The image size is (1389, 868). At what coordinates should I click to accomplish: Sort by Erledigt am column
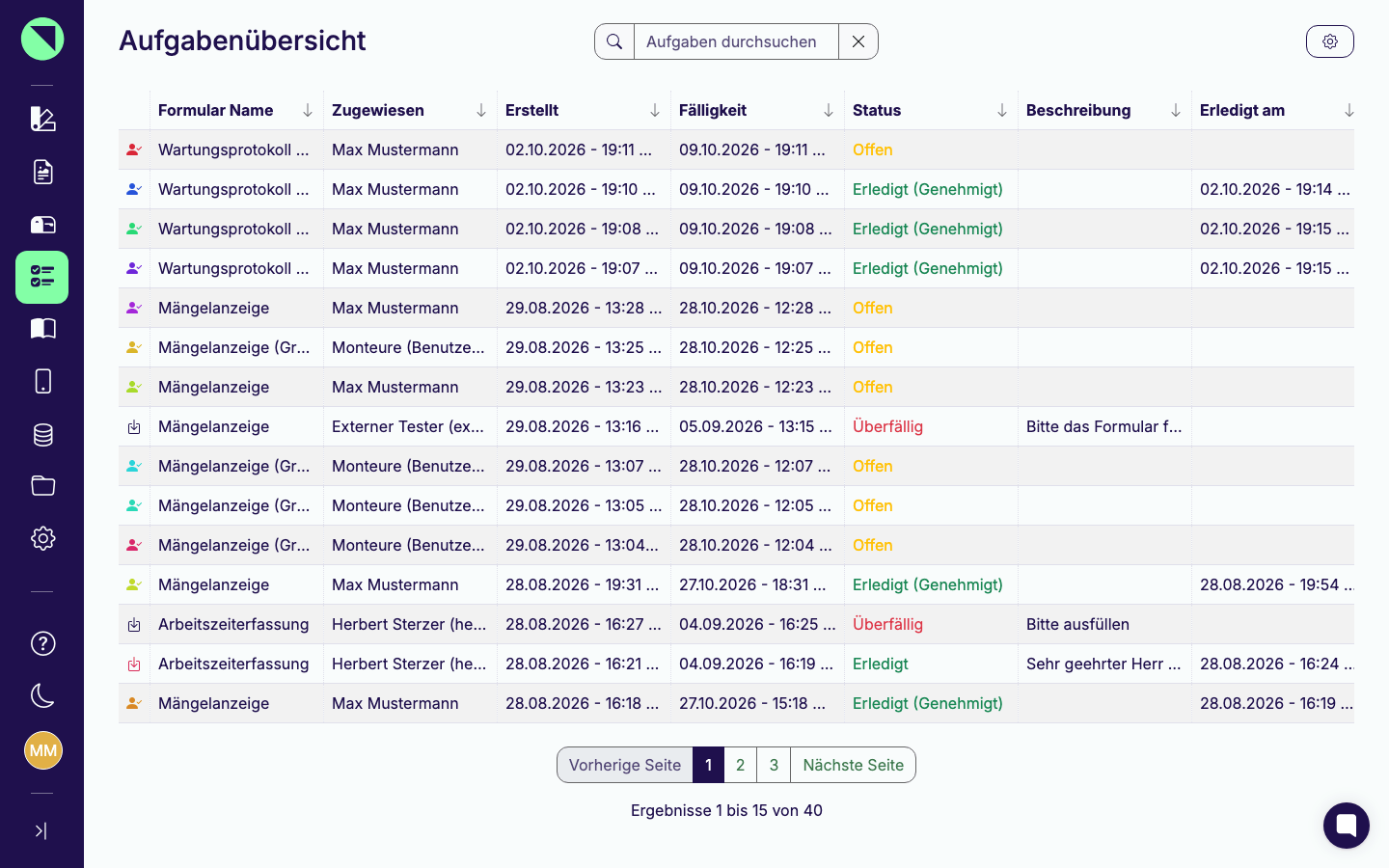coord(1349,110)
